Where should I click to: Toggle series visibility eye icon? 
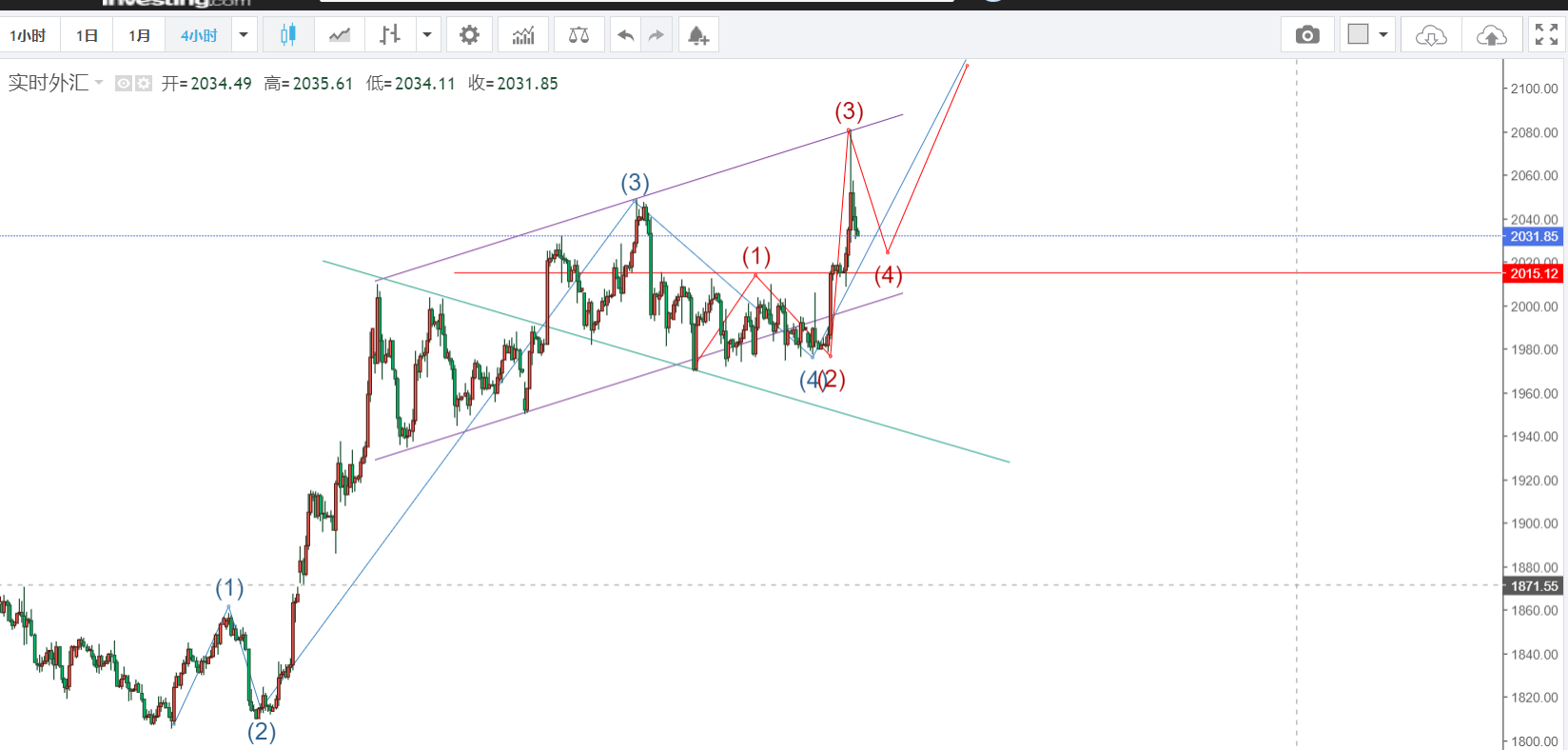(124, 84)
